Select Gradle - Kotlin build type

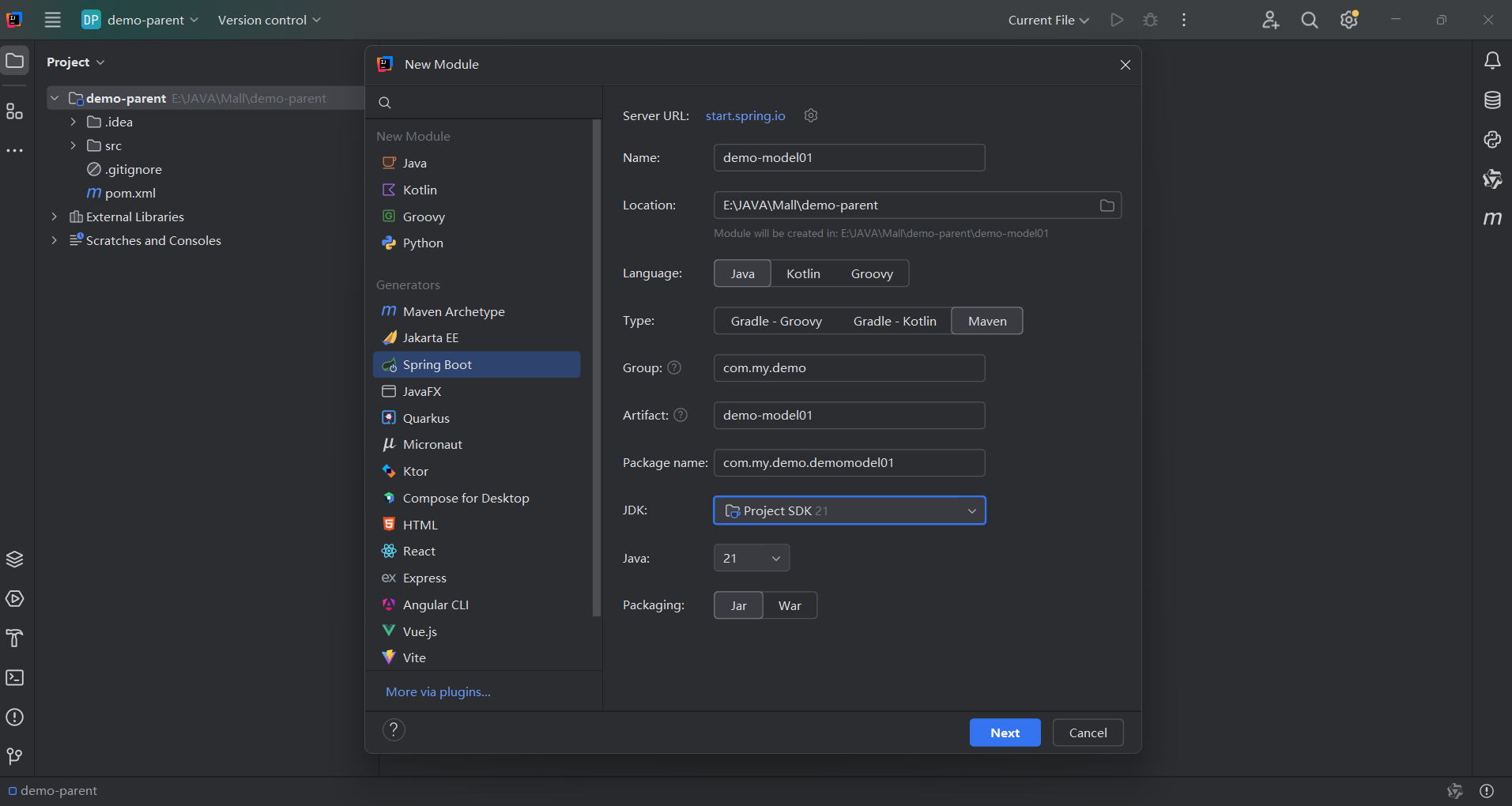[x=895, y=321]
